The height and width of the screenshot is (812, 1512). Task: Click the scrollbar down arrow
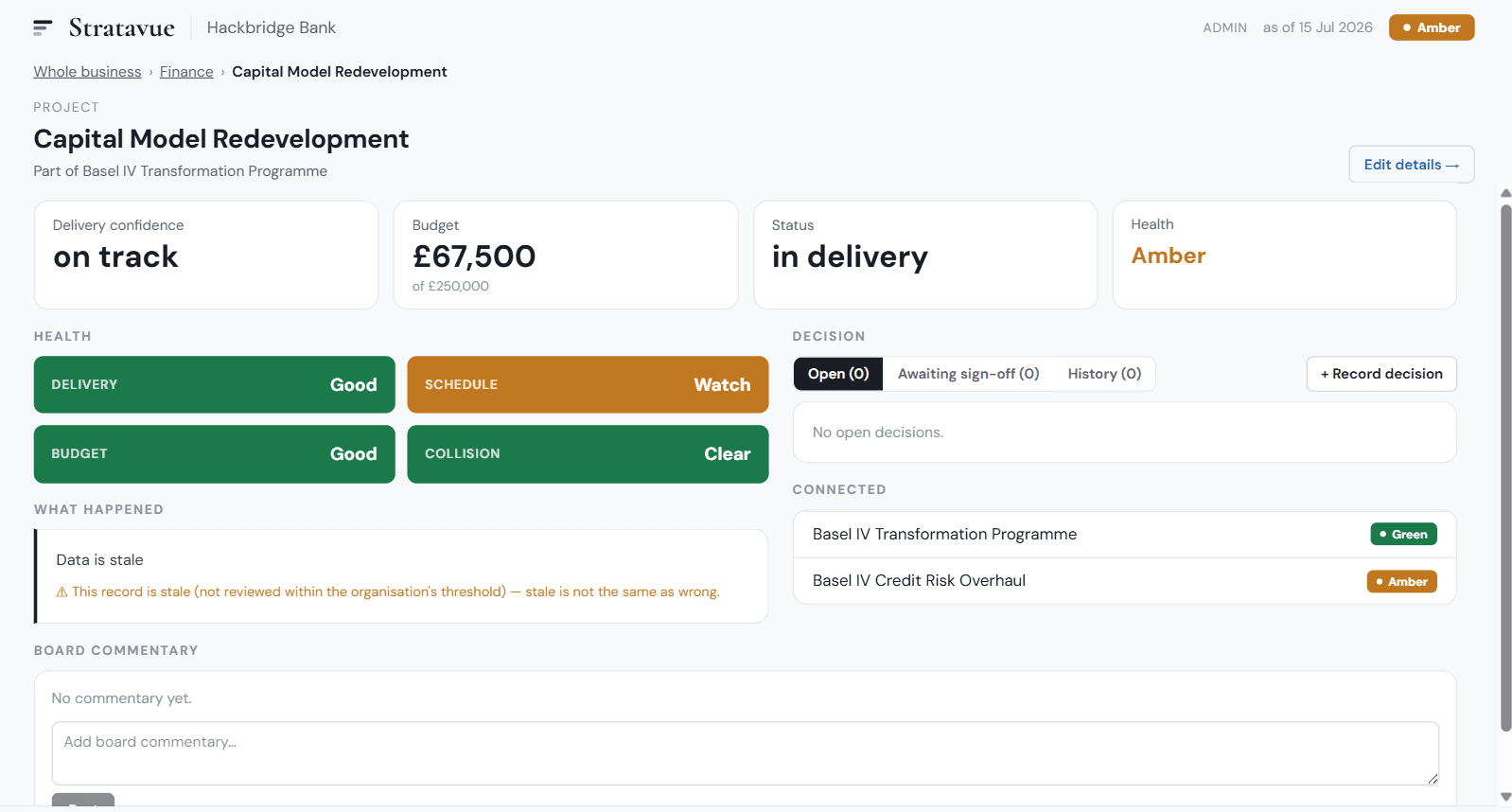pos(1506,797)
